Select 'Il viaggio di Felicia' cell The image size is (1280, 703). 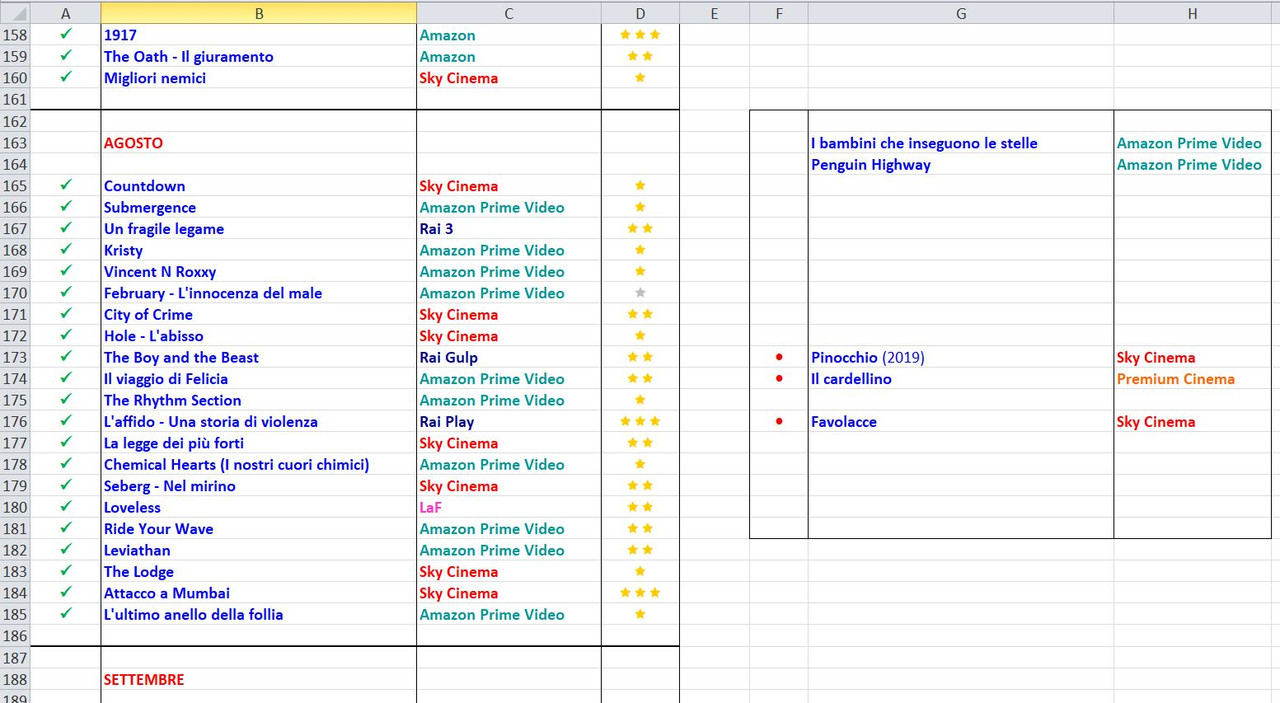coord(258,379)
